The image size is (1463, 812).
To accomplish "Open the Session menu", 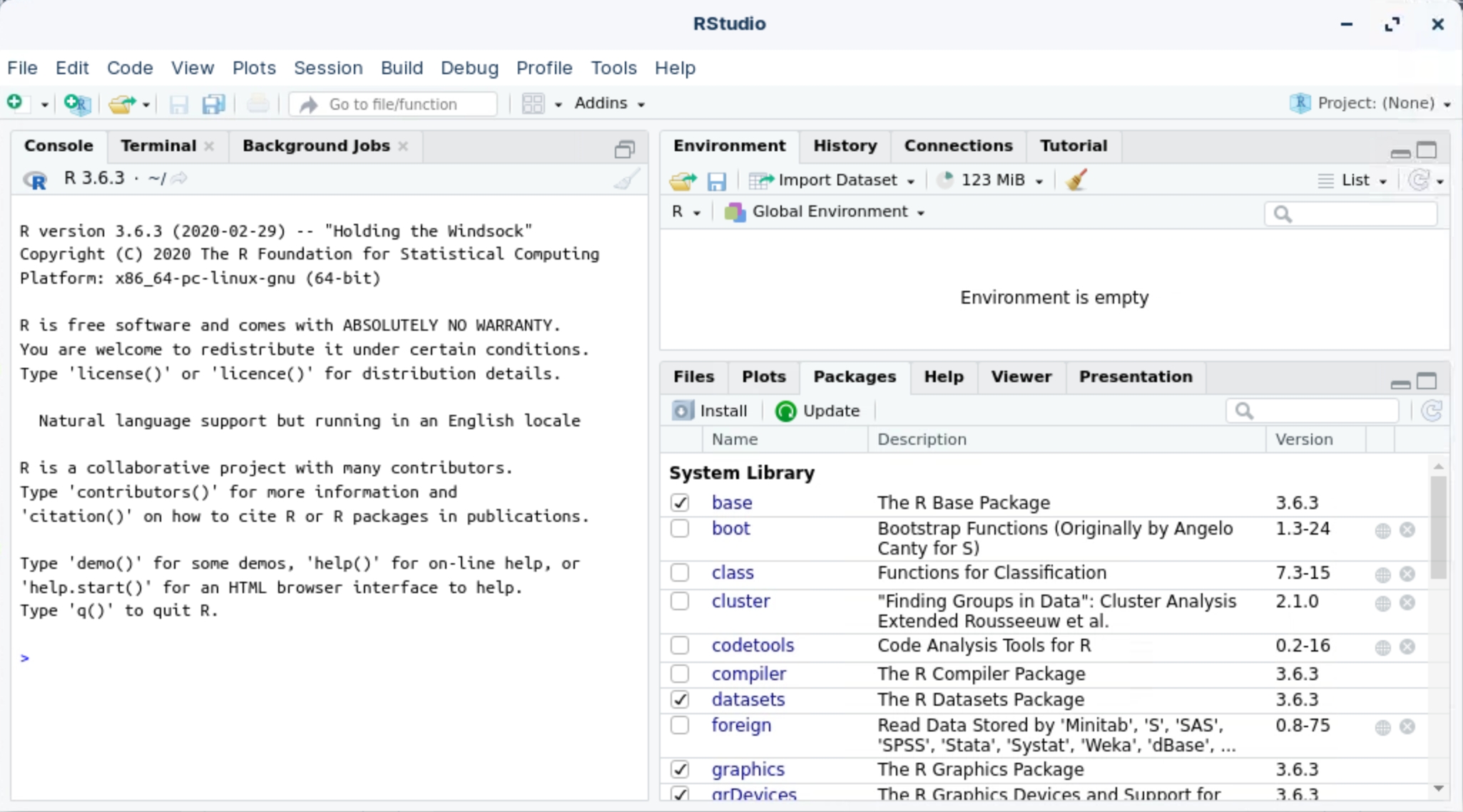I will click(x=328, y=68).
